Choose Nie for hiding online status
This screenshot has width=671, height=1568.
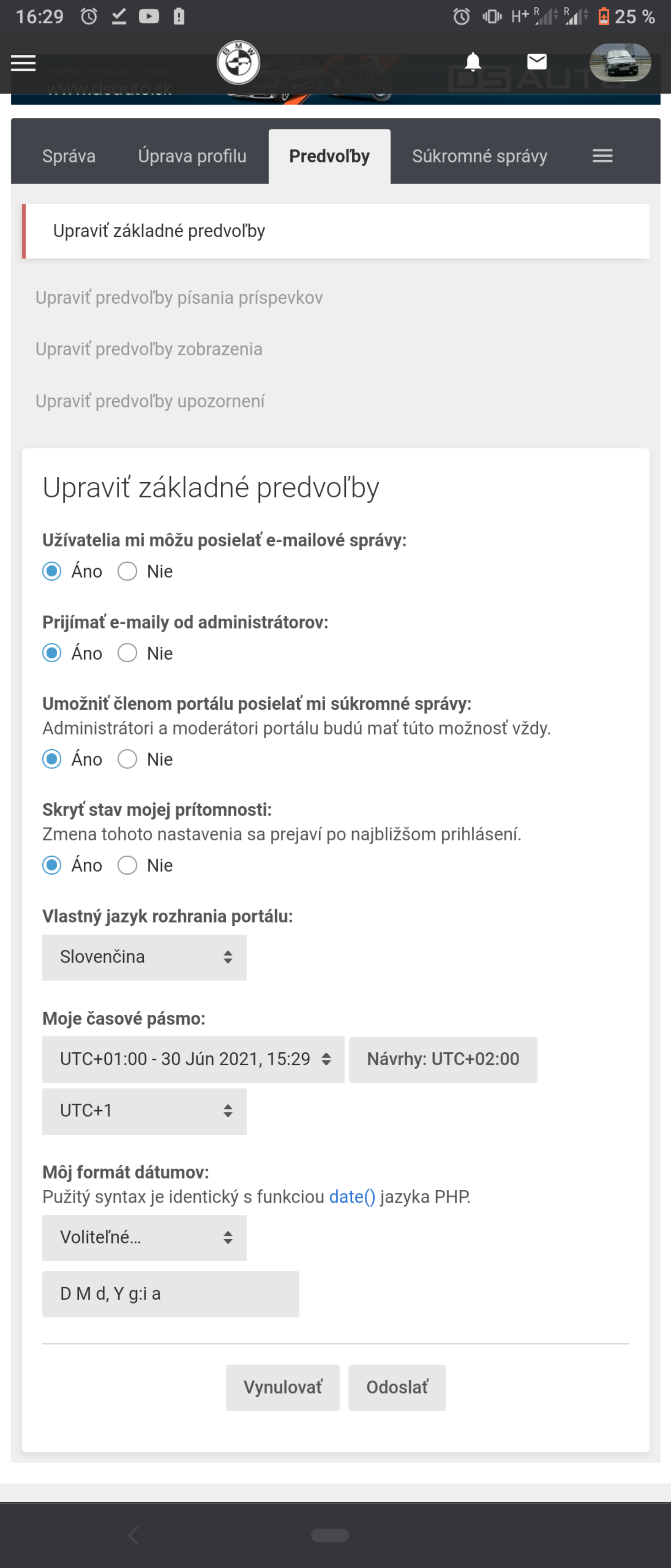coord(128,865)
